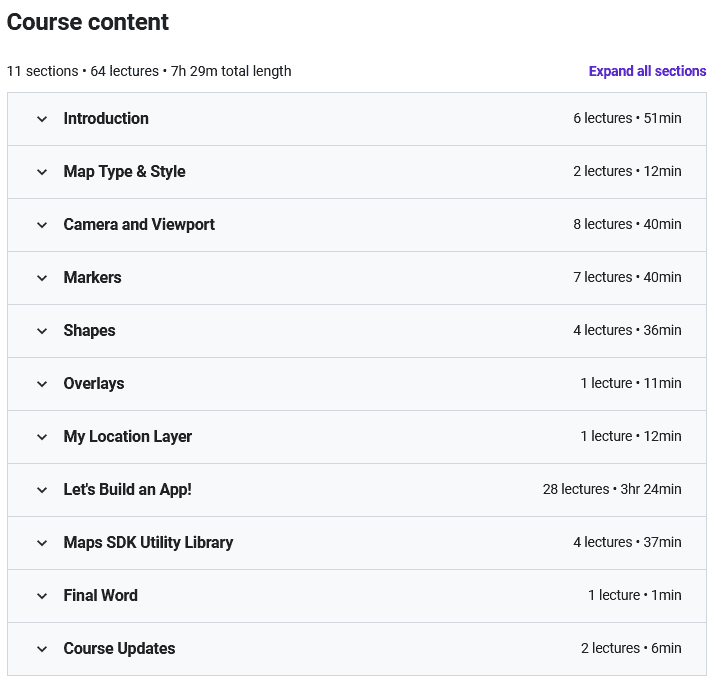The width and height of the screenshot is (717, 687).
Task: Click the Camera and Viewport title
Action: pyautogui.click(x=139, y=224)
